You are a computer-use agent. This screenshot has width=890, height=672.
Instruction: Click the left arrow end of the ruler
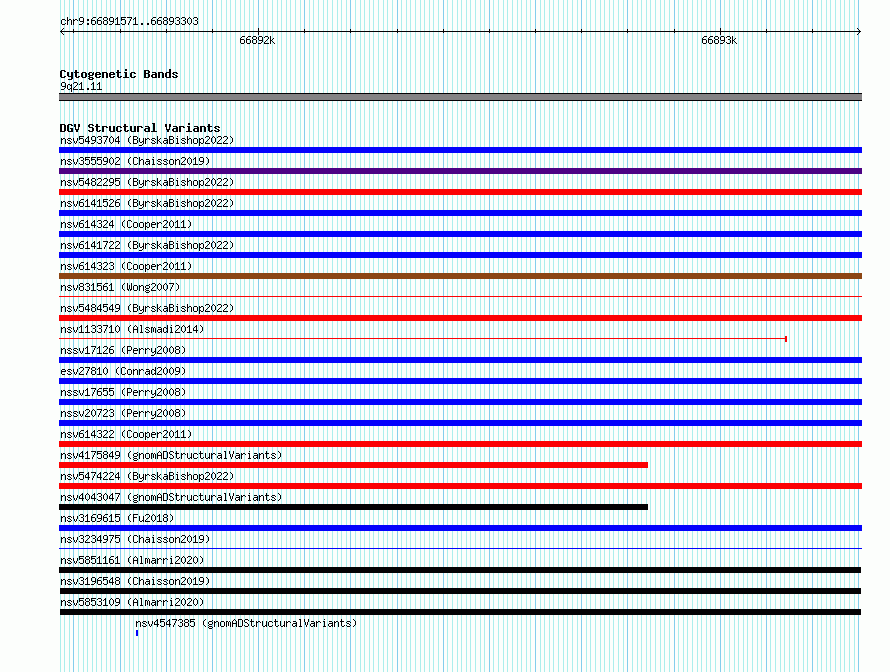pos(62,32)
